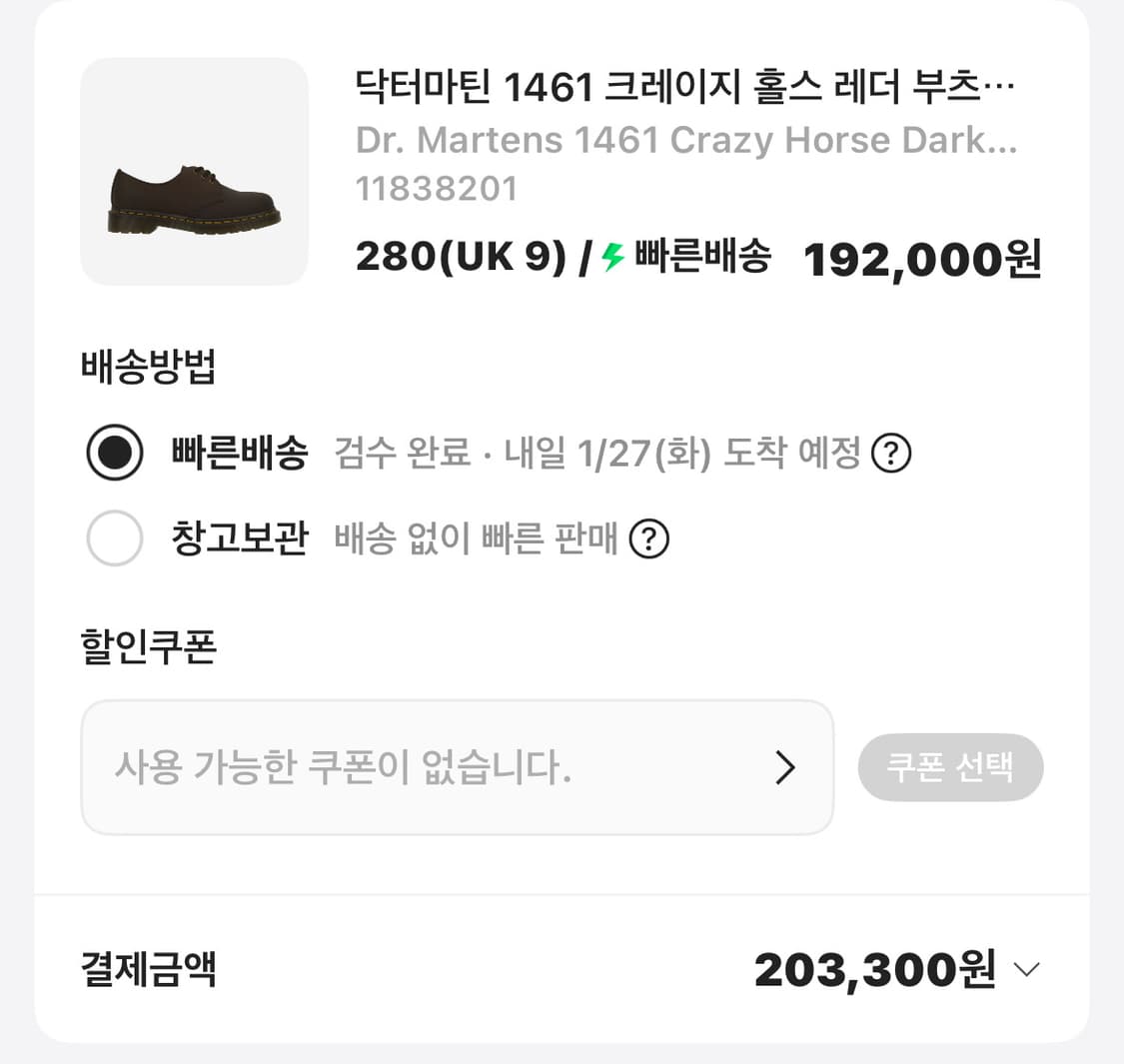Collapse the payment total chevron next to 203,300원
Viewport: 1124px width, 1064px height.
pyautogui.click(x=1025, y=968)
